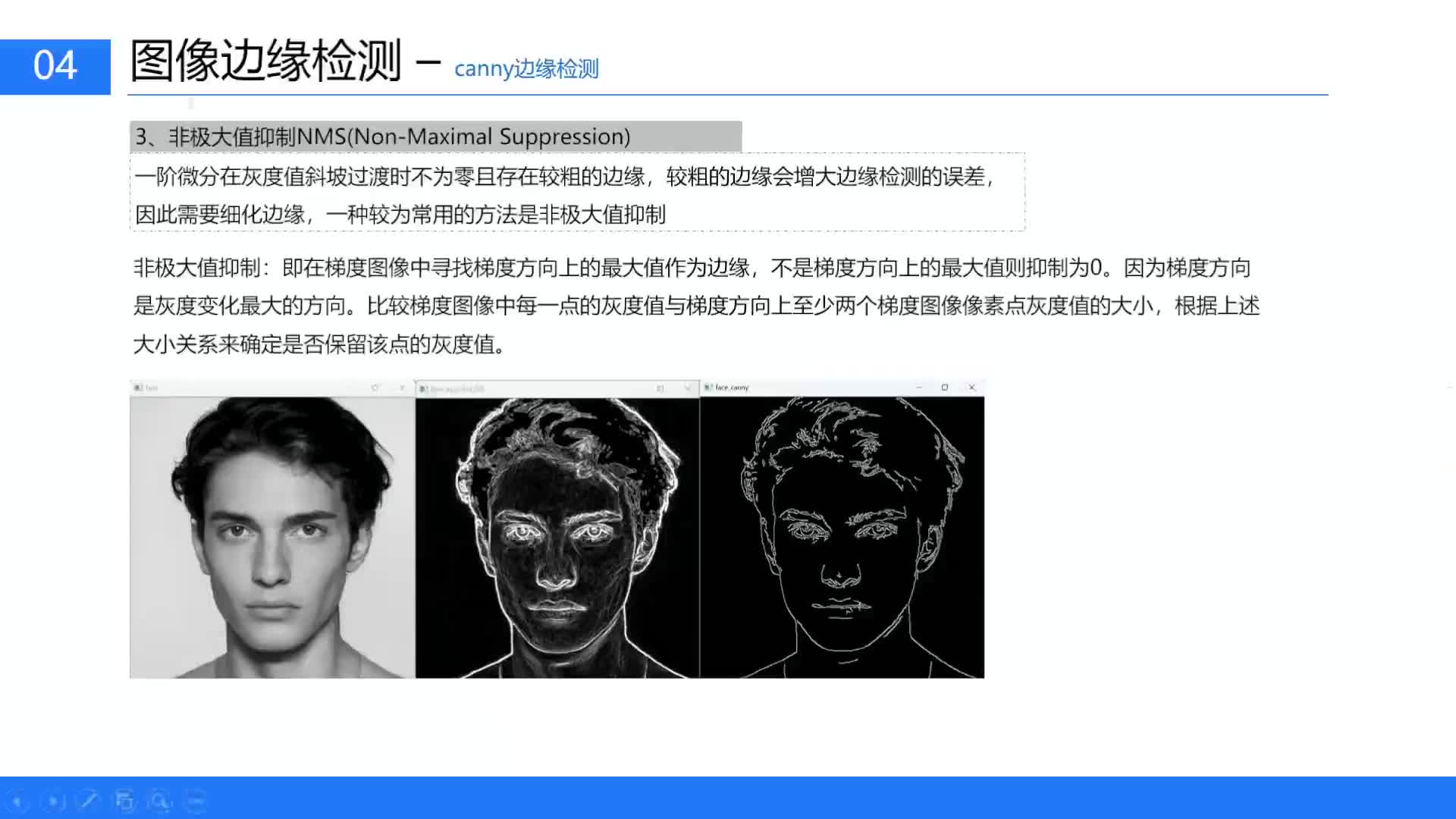Click the blue 04 section number block

tap(55, 67)
